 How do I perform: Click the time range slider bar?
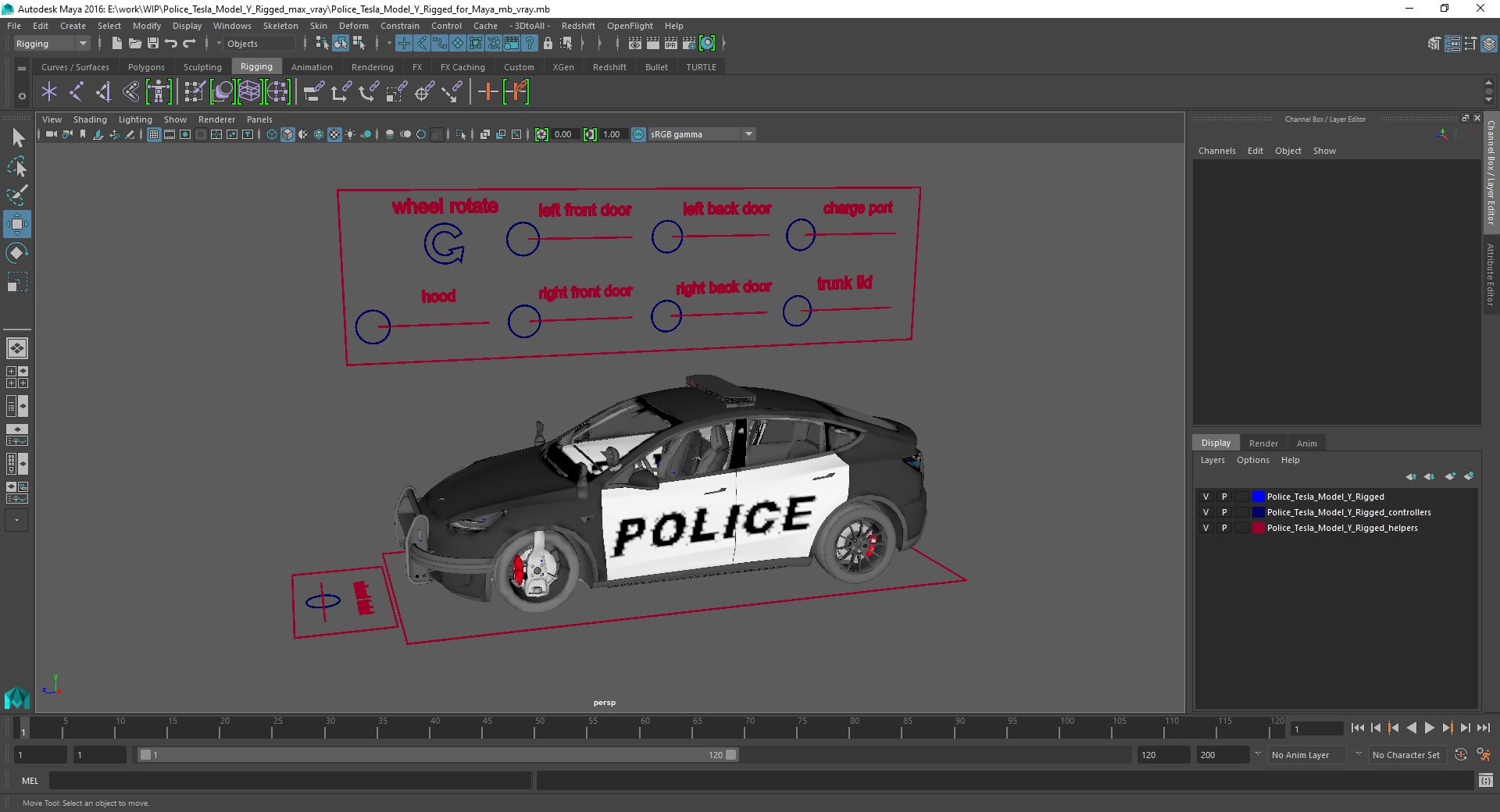point(437,755)
